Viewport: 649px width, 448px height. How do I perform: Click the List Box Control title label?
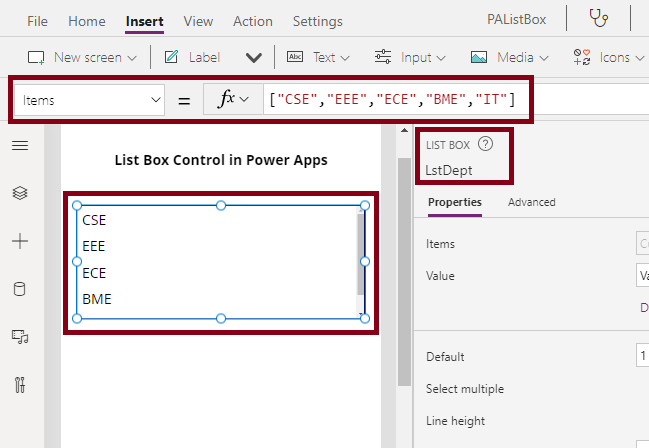221,160
